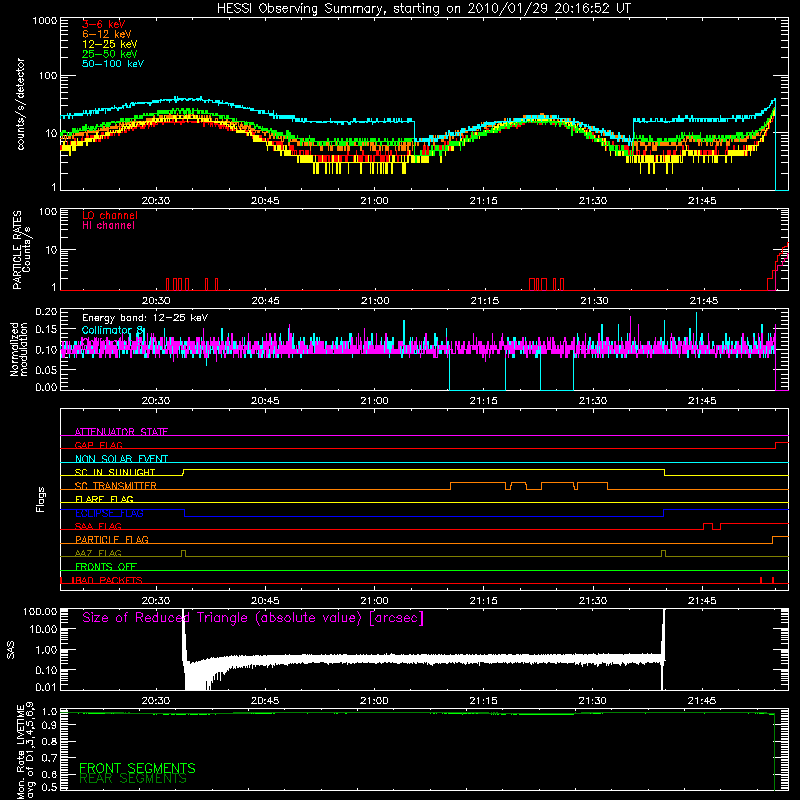Select the 10.00 SAS tick value
This screenshot has width=800, height=800.
[x=43, y=629]
